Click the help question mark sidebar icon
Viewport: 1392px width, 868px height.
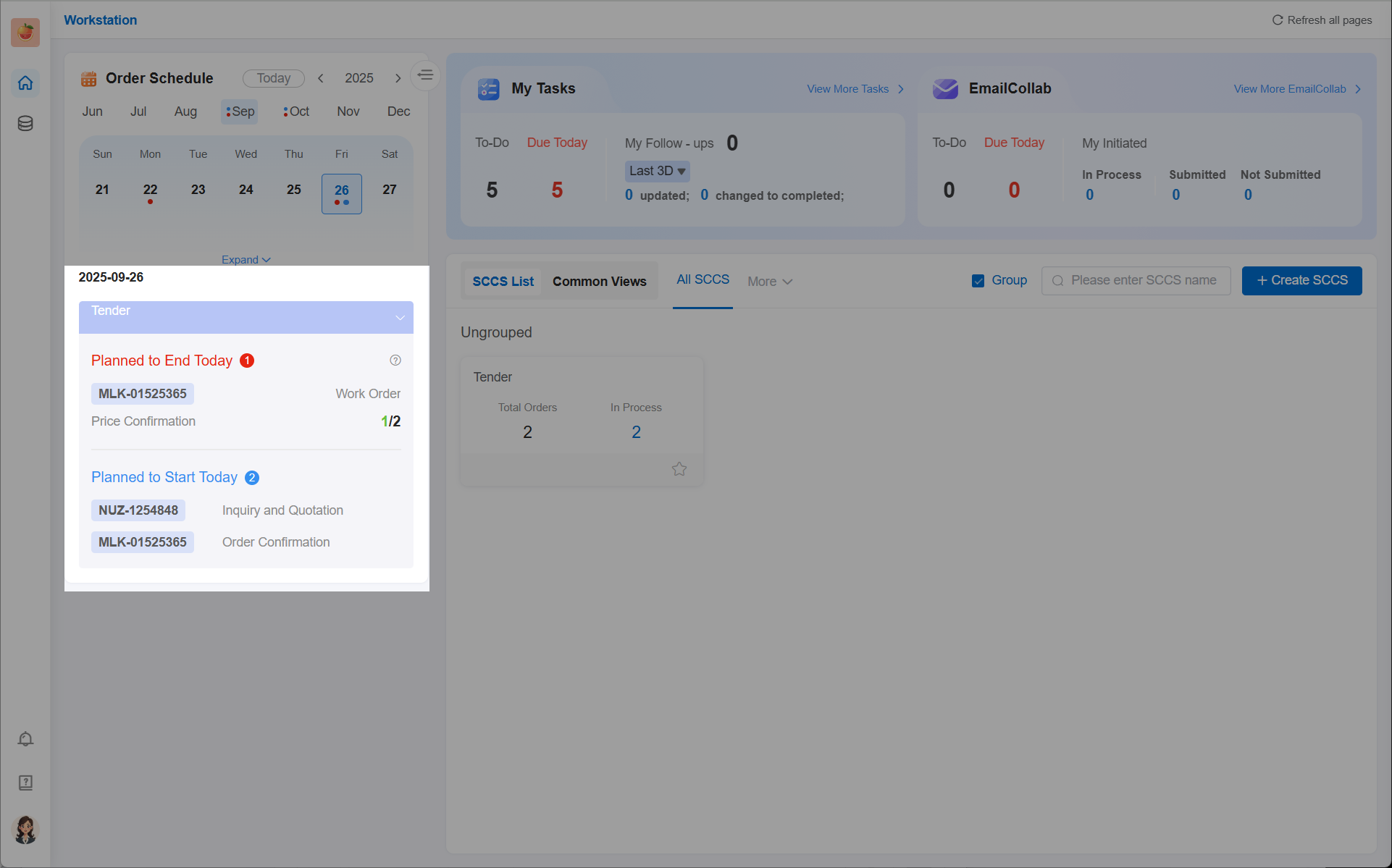25,783
